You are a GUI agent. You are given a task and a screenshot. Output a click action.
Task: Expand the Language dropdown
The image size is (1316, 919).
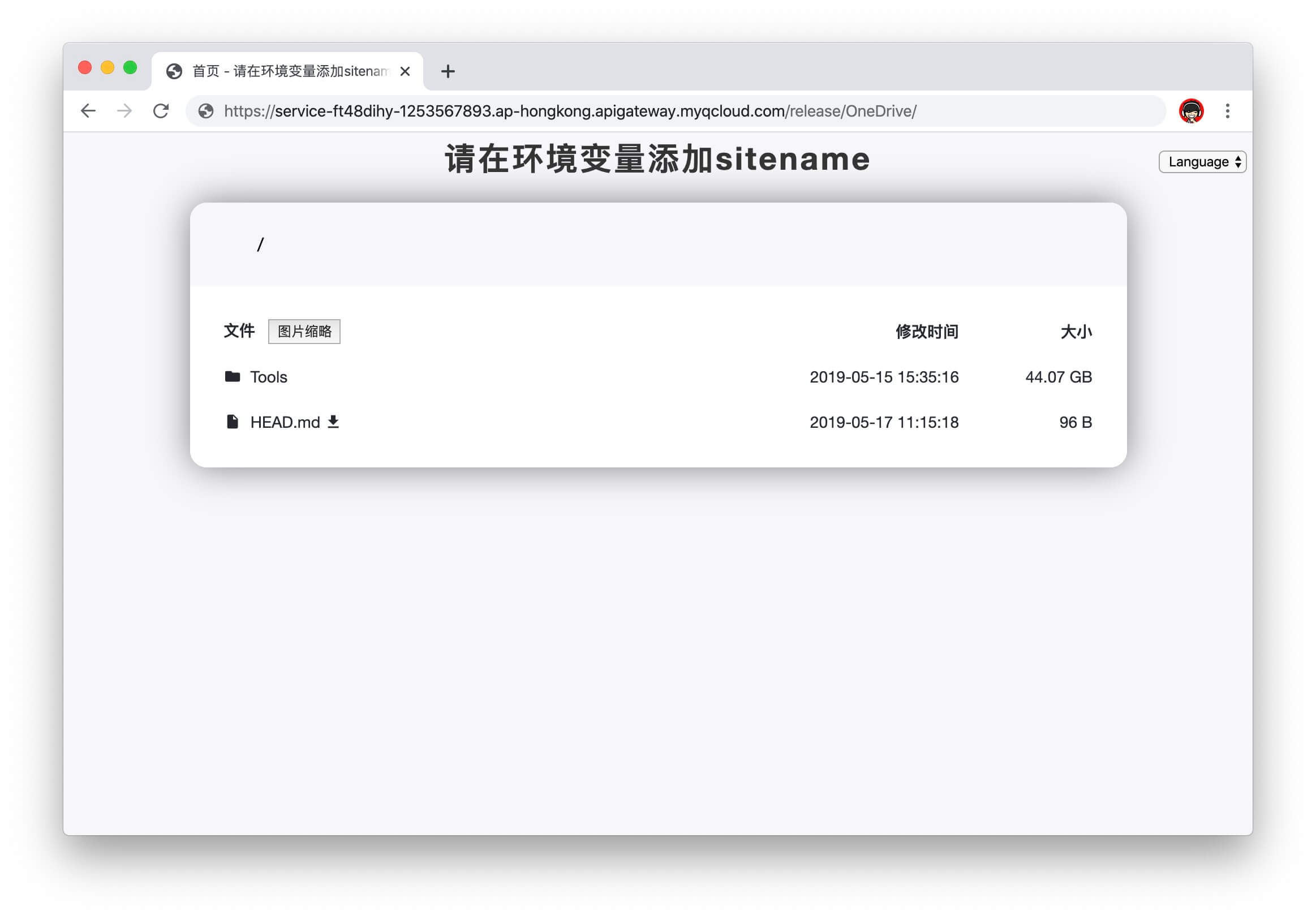[1202, 162]
